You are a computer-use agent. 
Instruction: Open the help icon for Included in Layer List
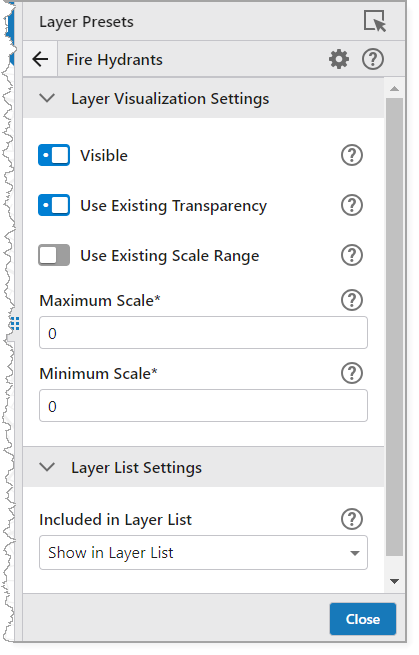pyautogui.click(x=352, y=520)
